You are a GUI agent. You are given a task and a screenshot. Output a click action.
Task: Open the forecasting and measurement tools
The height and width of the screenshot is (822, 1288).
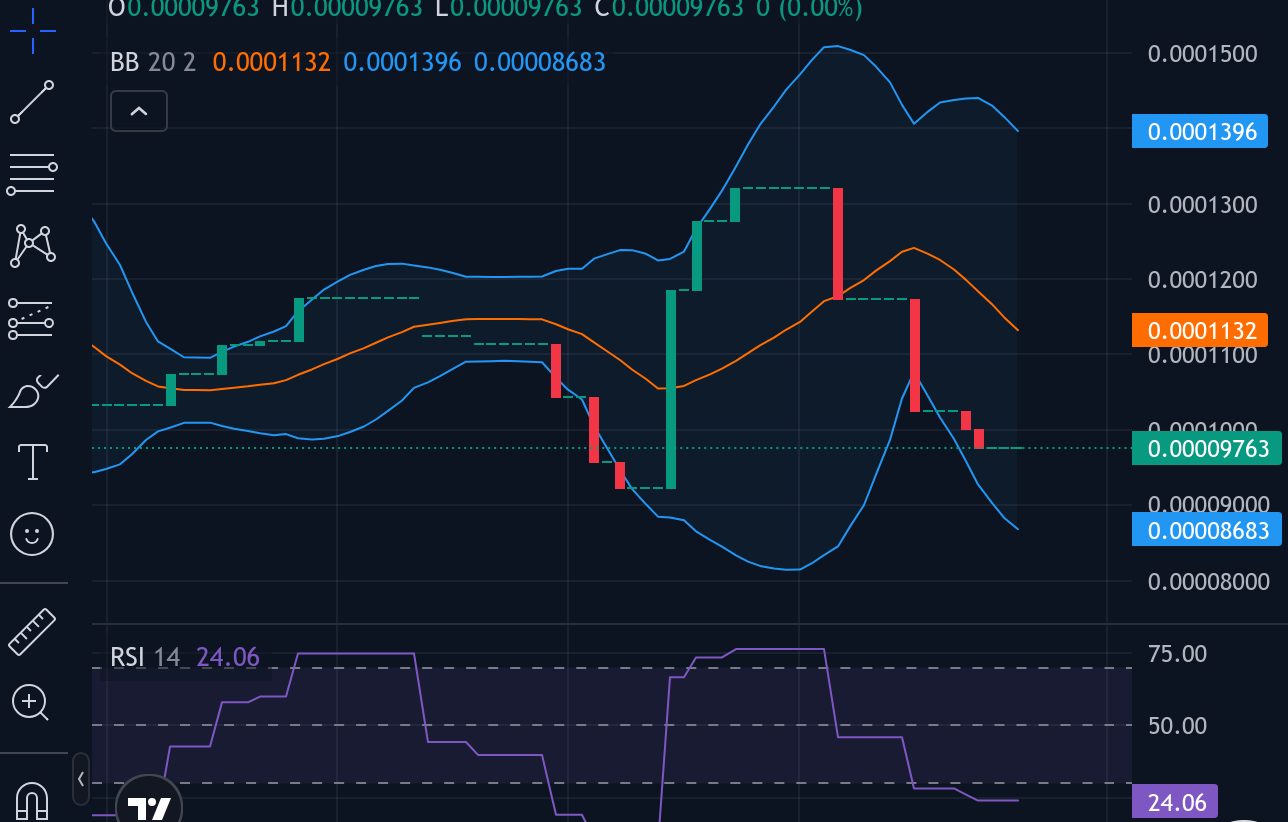coord(32,317)
